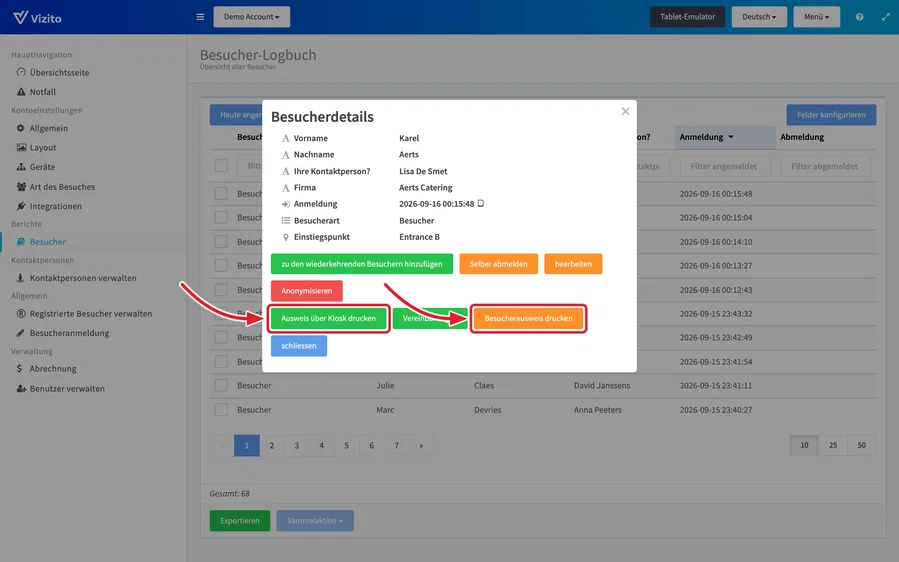Image resolution: width=899 pixels, height=562 pixels.
Task: Tick checkbox for the 00:13:27 row
Action: click(221, 266)
